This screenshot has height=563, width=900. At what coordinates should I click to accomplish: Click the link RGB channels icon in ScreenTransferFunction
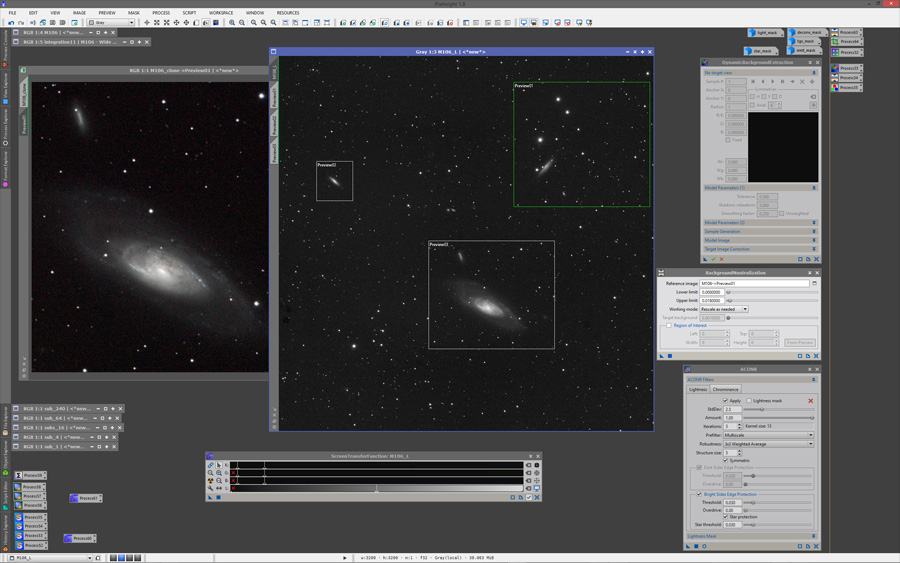[x=210, y=465]
